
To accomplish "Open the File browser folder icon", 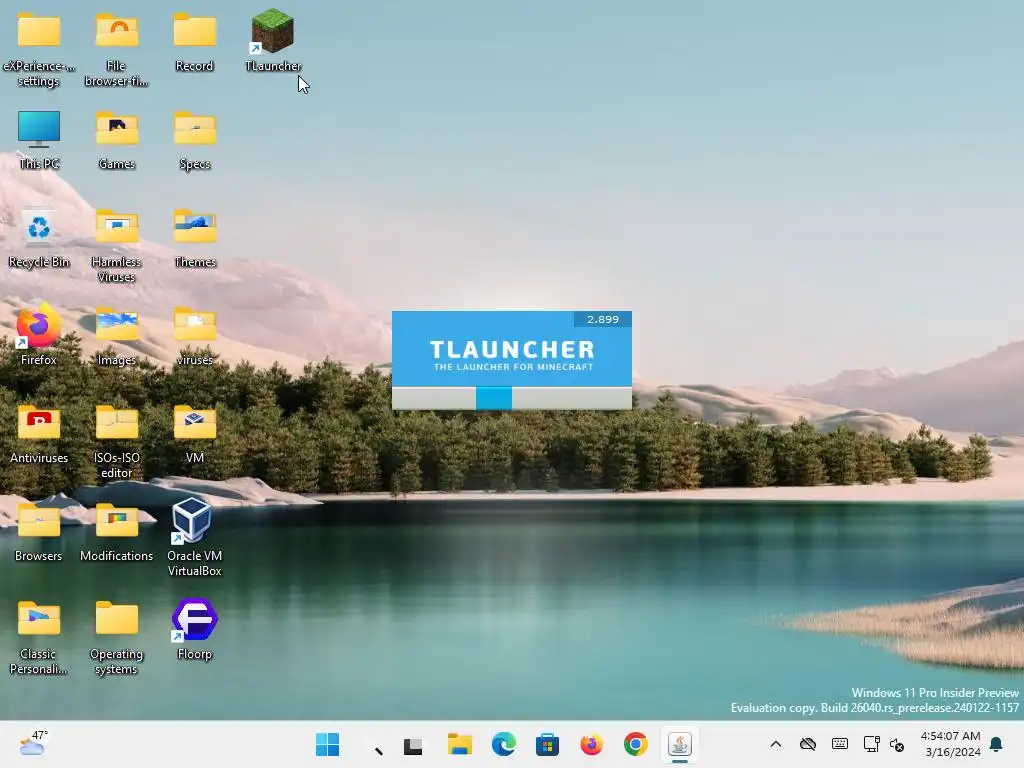I will pyautogui.click(x=116, y=50).
